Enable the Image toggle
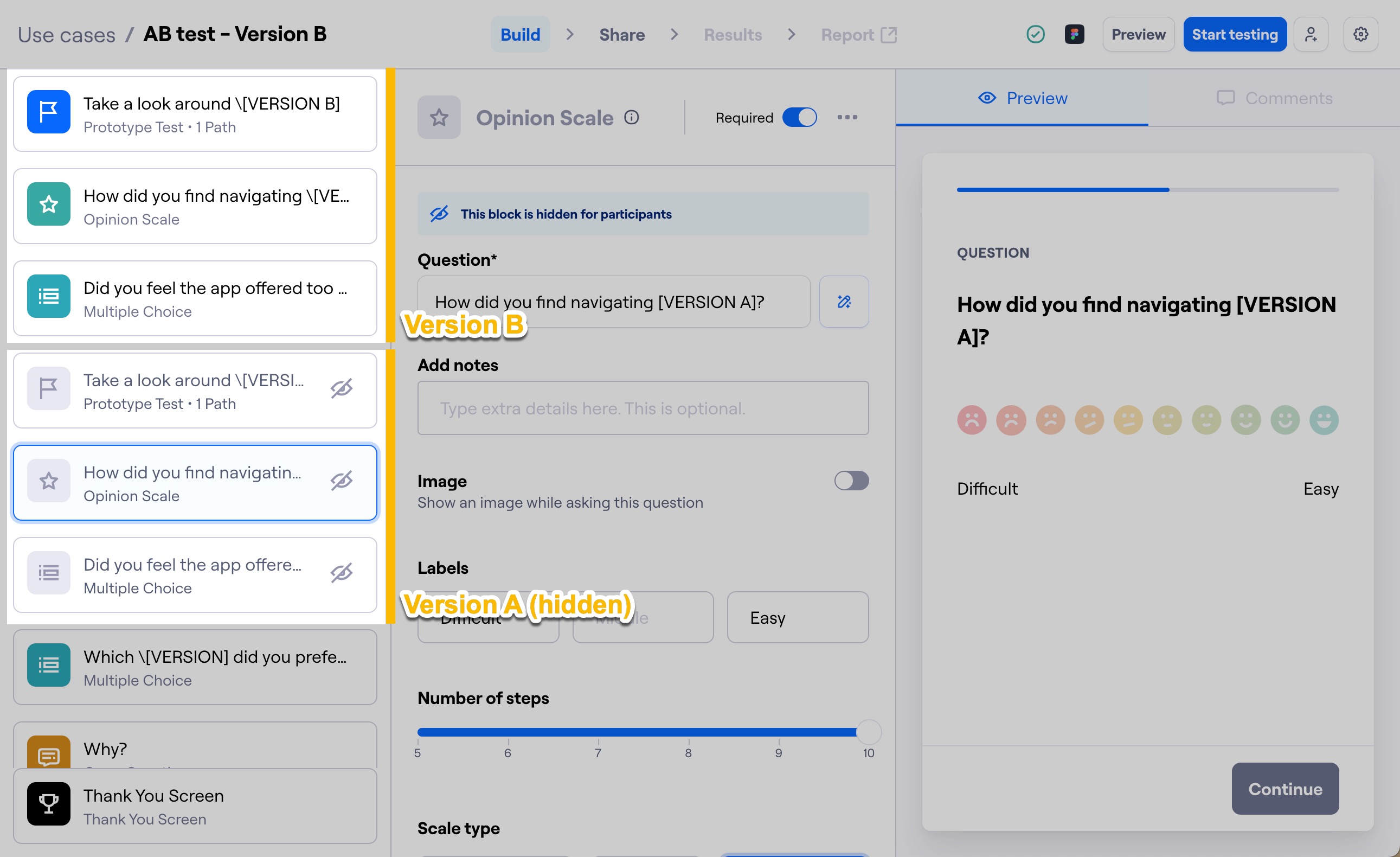 (851, 481)
